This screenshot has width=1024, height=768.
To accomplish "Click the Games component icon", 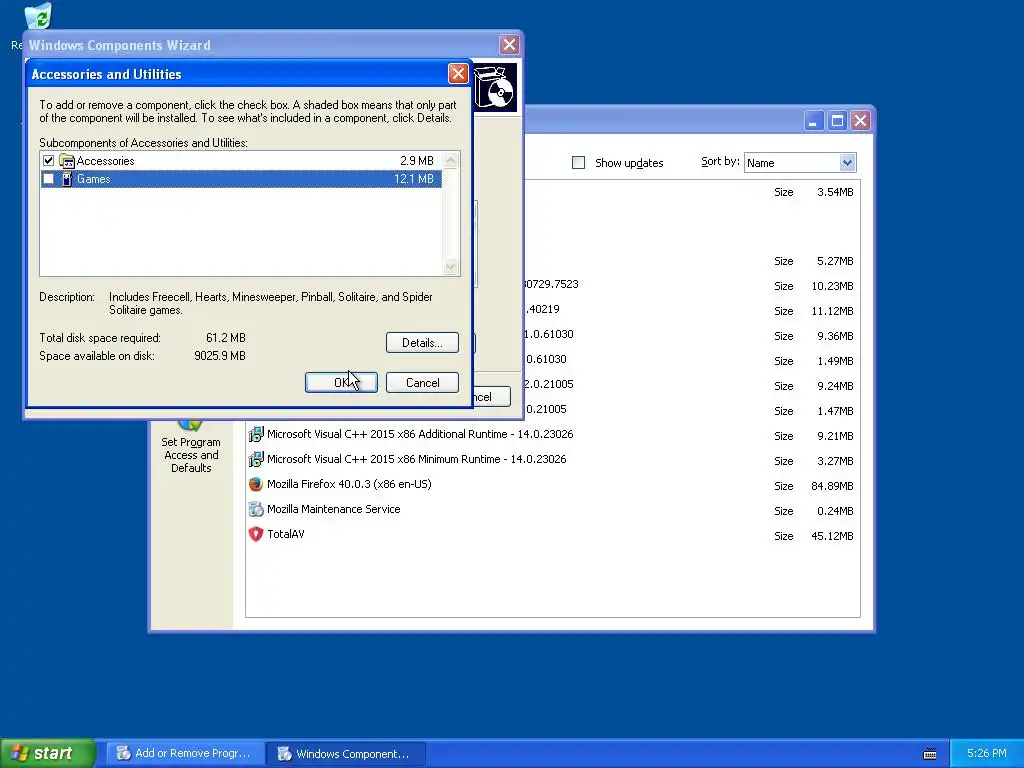I will coord(67,179).
